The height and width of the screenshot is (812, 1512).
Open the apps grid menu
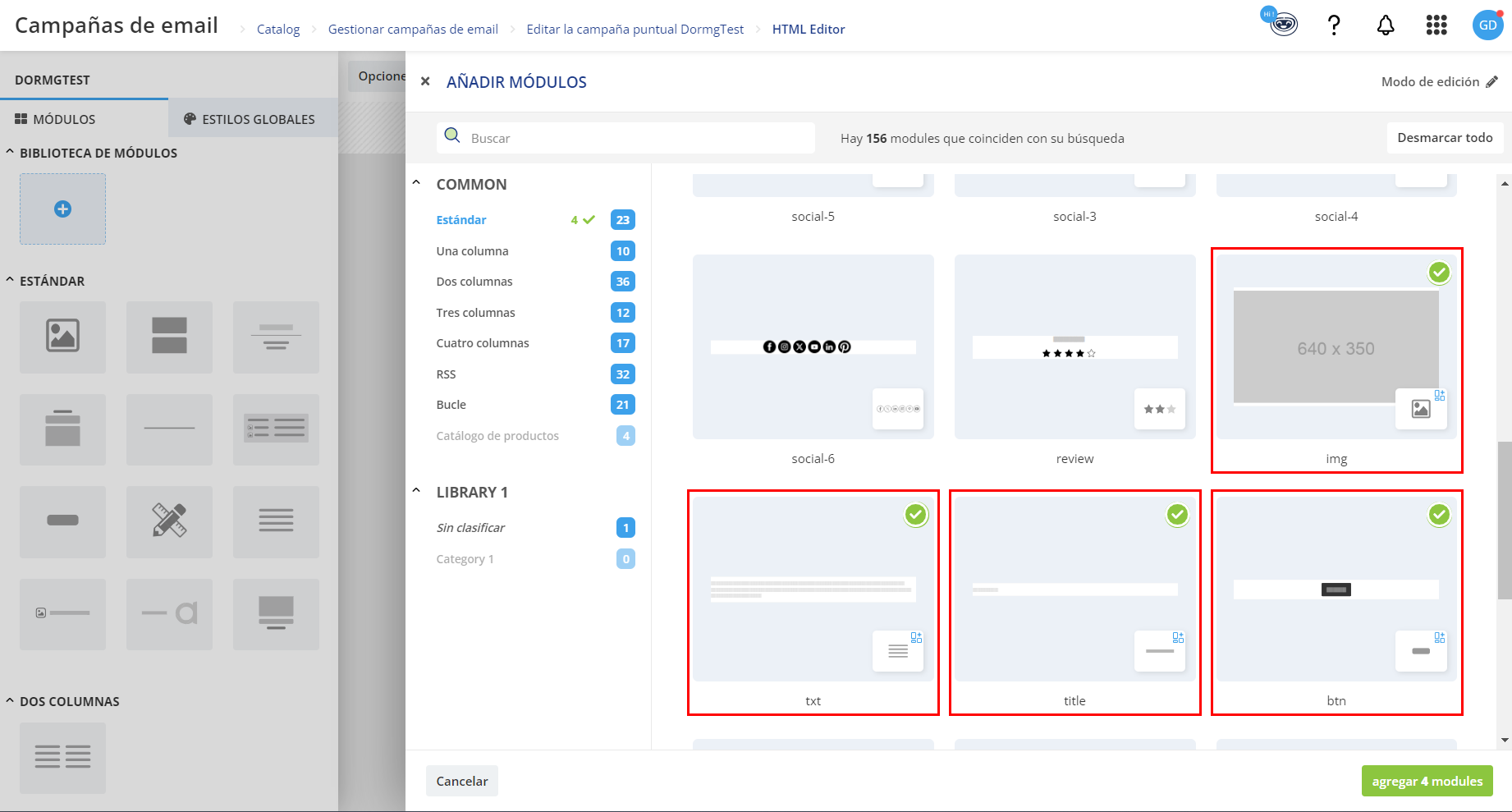[1436, 25]
